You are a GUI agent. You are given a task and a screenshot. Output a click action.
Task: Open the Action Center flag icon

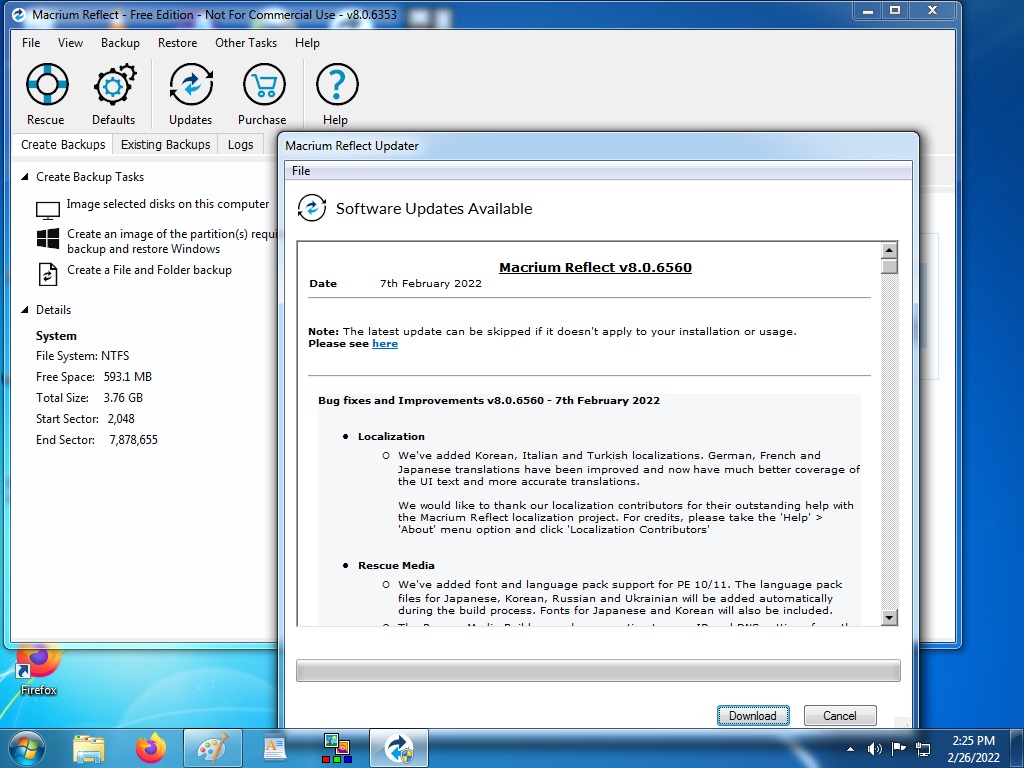coord(899,748)
